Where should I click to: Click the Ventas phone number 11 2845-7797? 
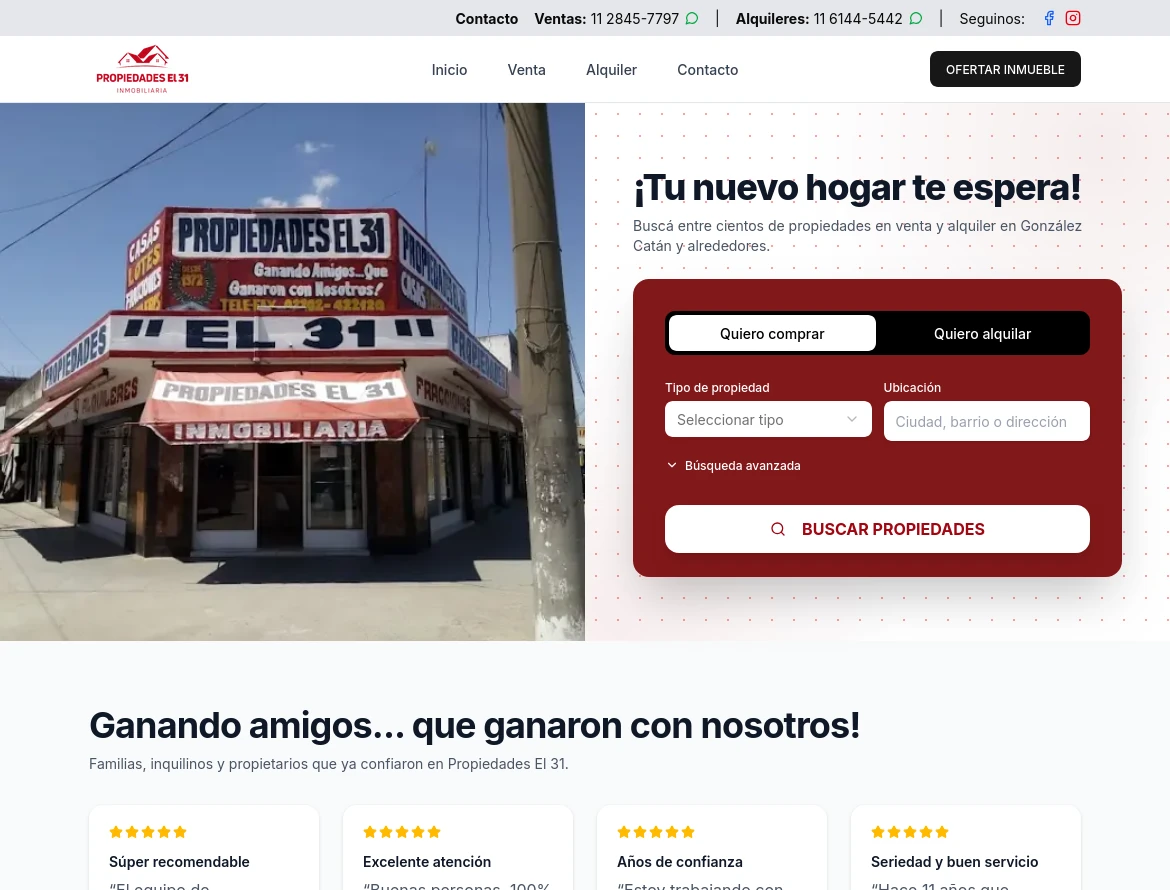pos(634,19)
